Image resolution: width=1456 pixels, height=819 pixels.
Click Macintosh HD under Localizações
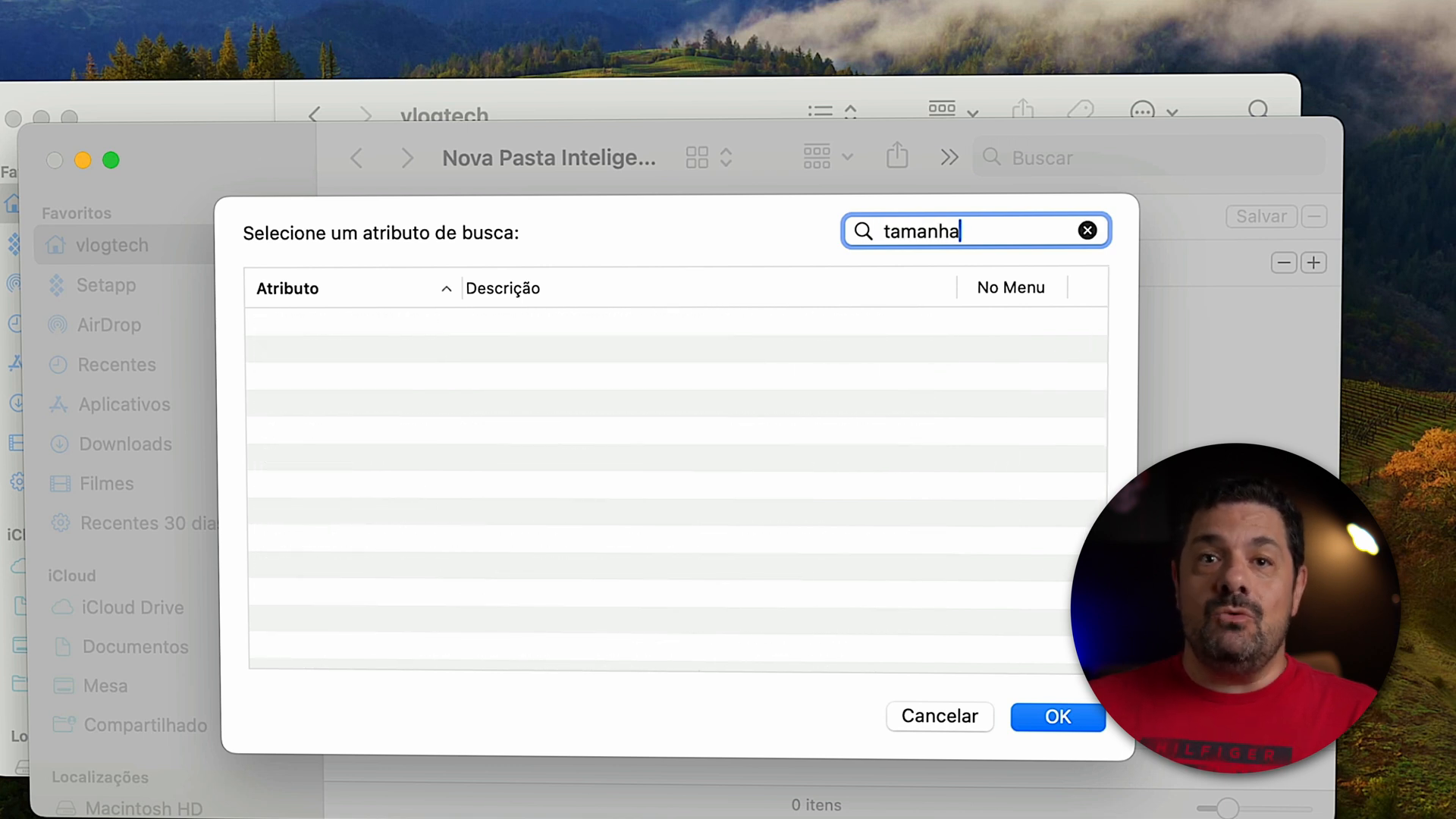pos(145,809)
